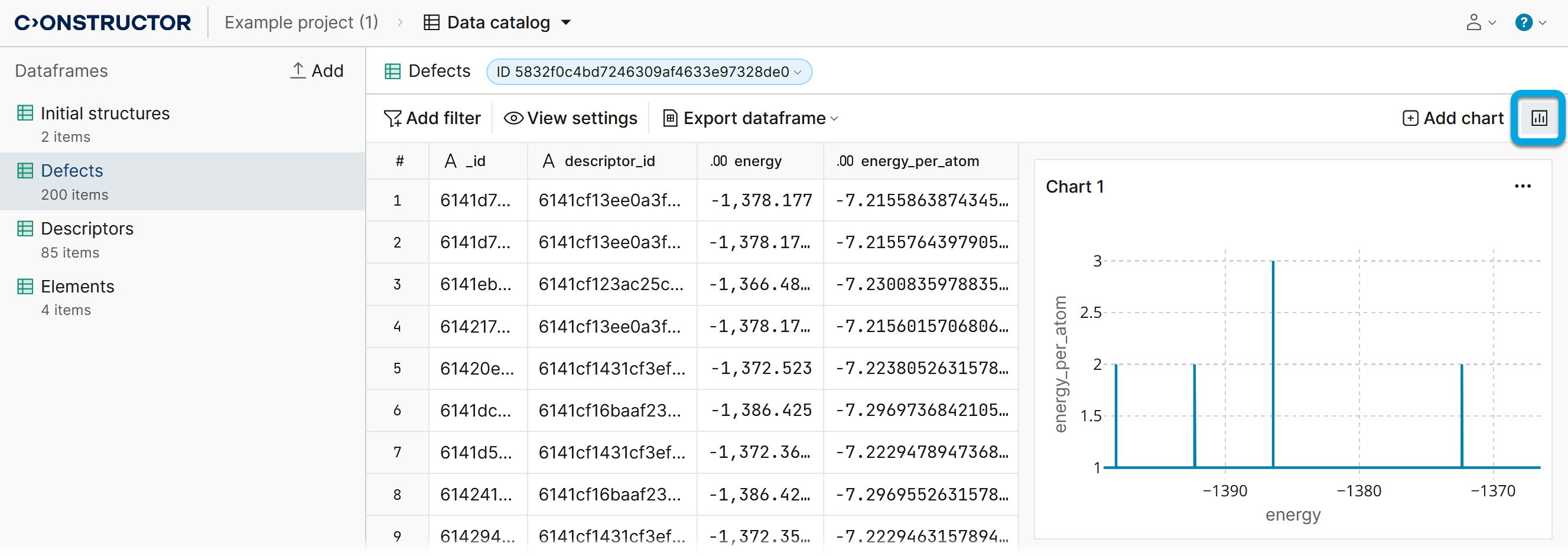Viewport: 1568px width, 556px height.
Task: Add a new dataframe via upload
Action: [317, 71]
